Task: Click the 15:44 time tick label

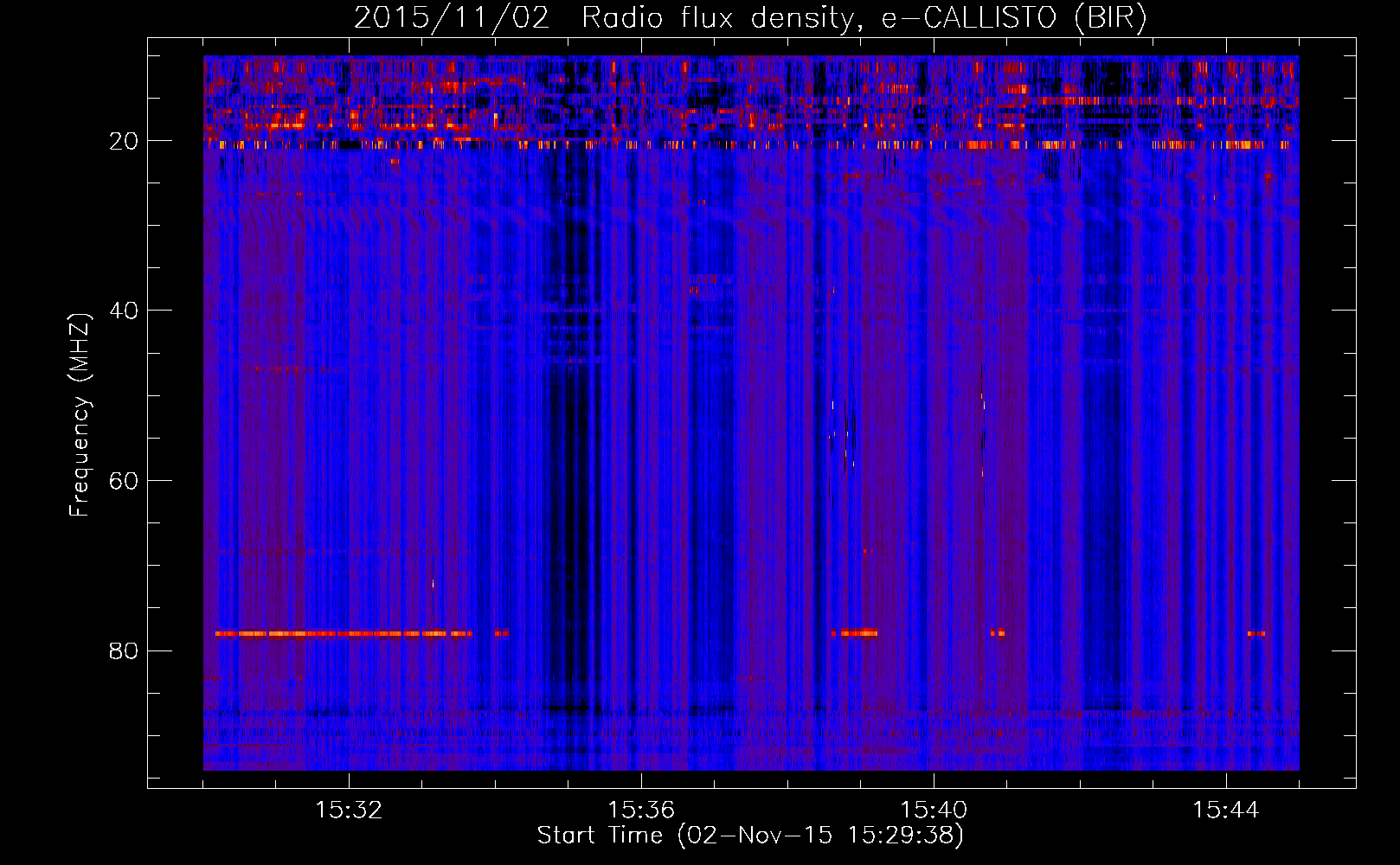Action: coord(1226,811)
